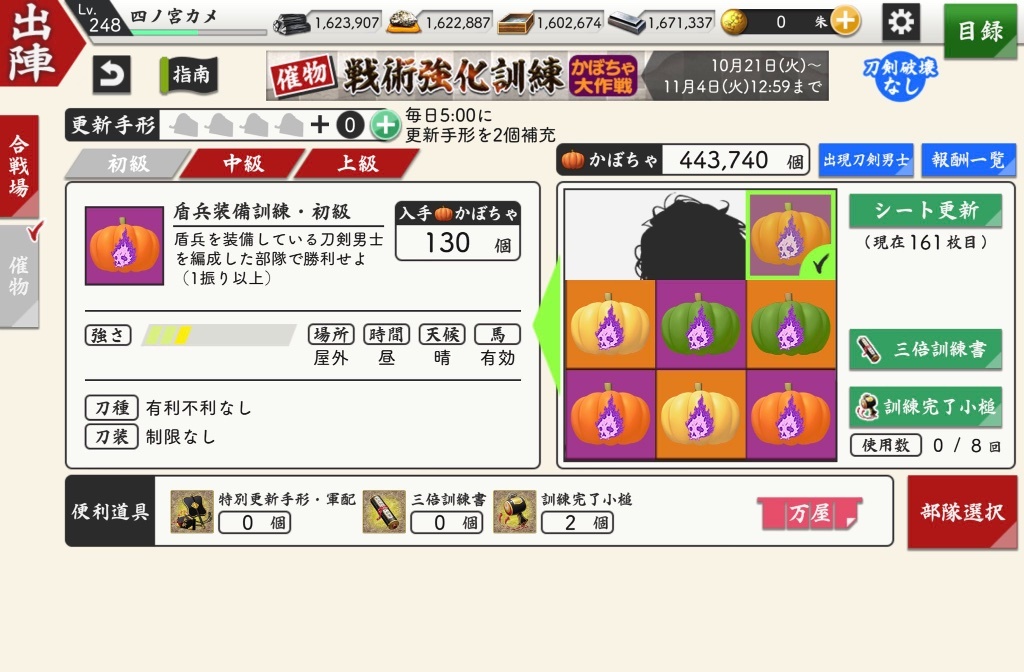Tap the gold plus coin icon
1024x672 pixels.
point(845,22)
